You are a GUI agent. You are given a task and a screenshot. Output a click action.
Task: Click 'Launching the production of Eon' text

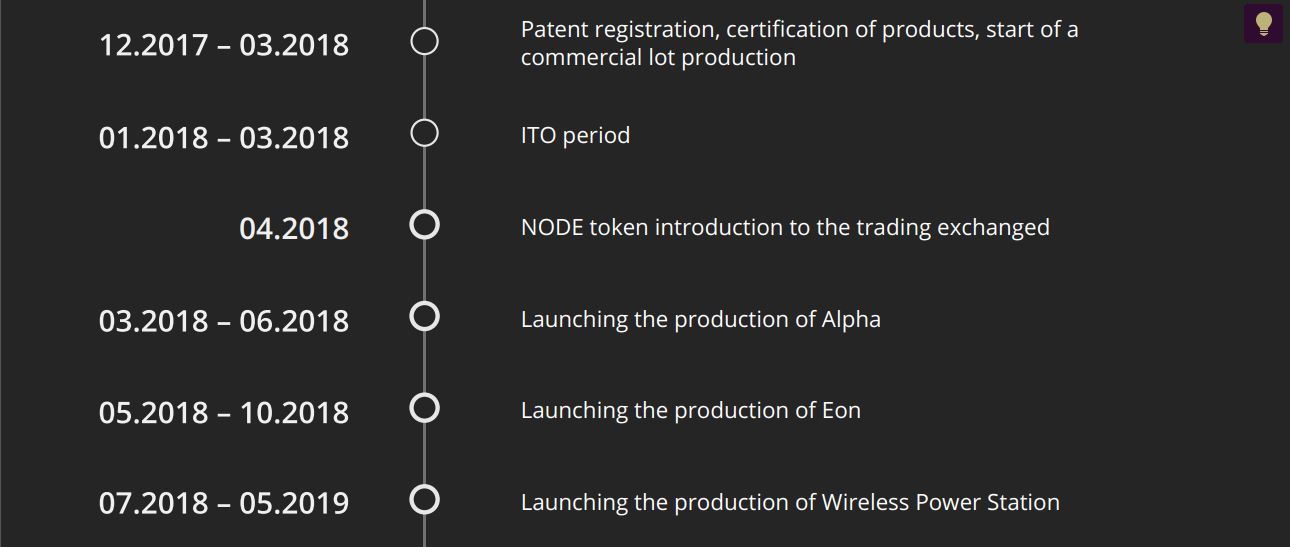click(691, 411)
